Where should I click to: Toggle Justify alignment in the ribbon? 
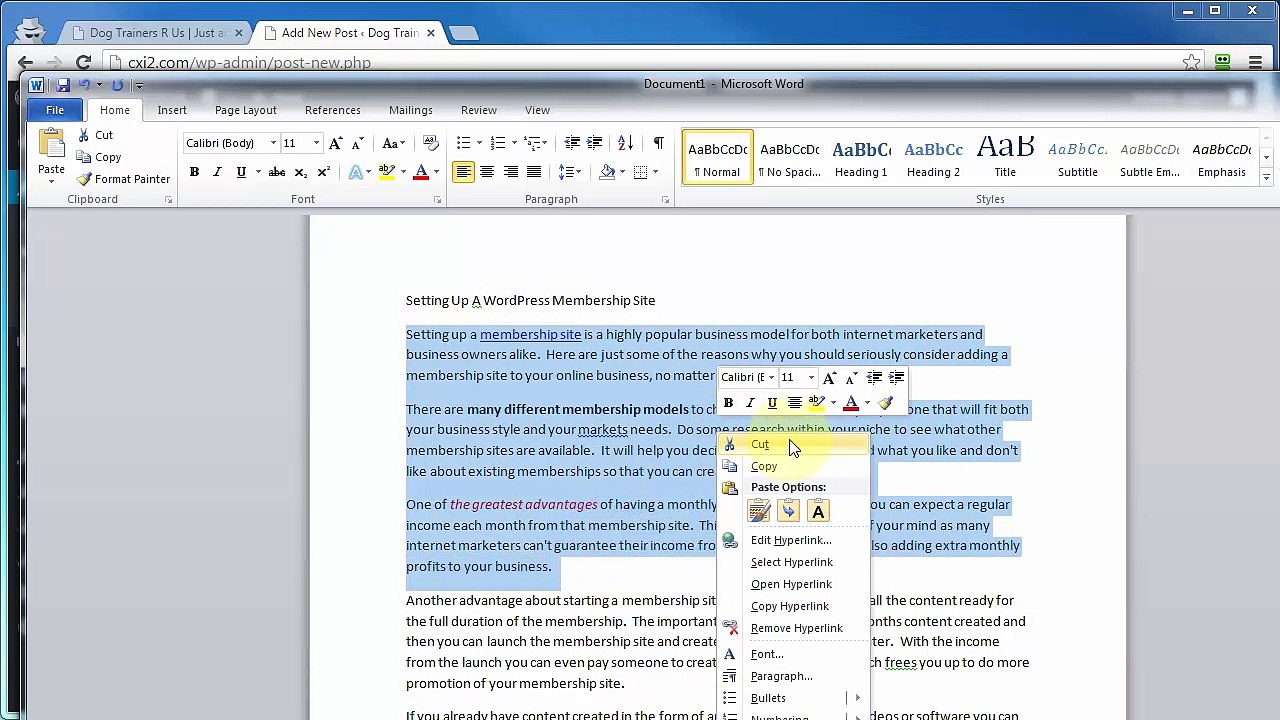pyautogui.click(x=534, y=172)
